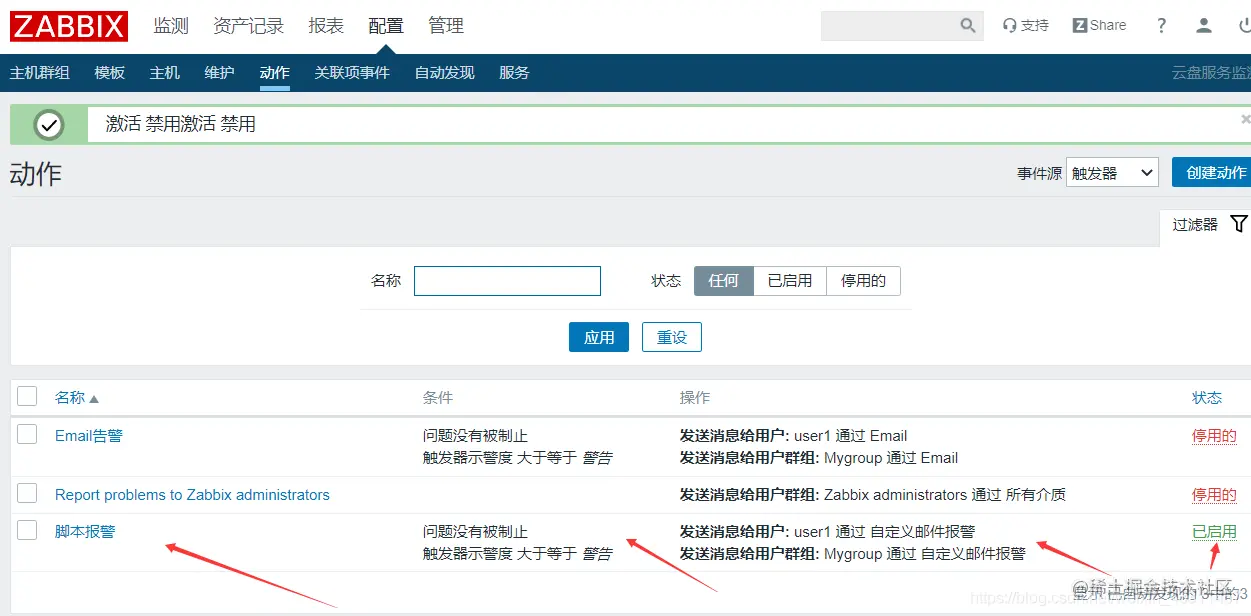Viewport: 1251px width, 616px height.
Task: Go to 主机群组 submenu
Action: tap(40, 73)
